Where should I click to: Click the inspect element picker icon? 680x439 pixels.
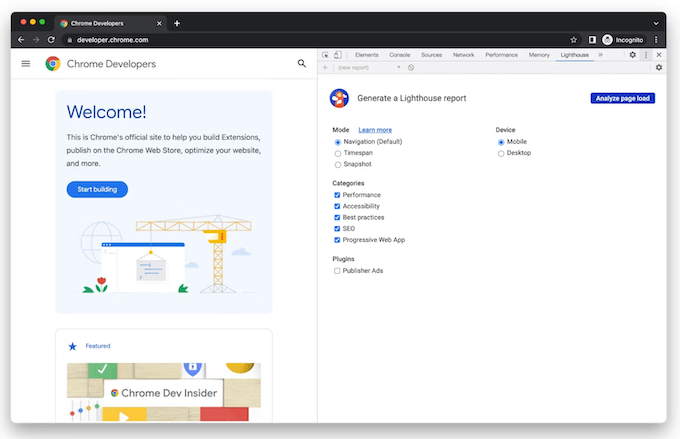(x=326, y=55)
